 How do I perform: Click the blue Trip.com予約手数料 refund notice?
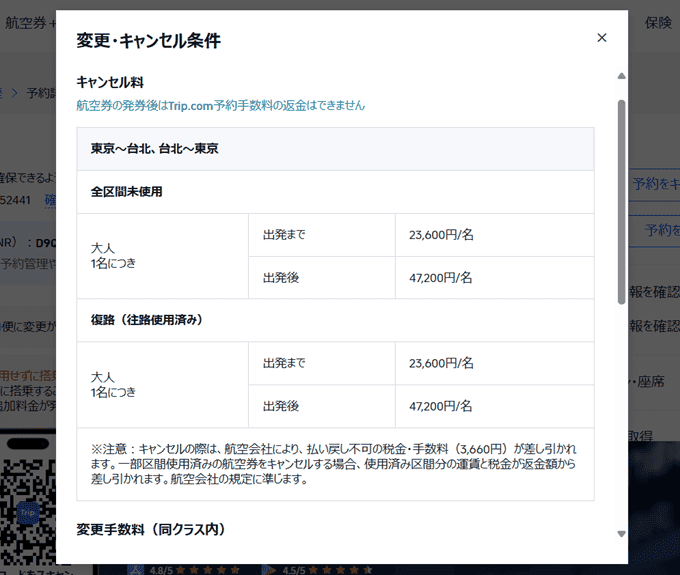[x=220, y=105]
